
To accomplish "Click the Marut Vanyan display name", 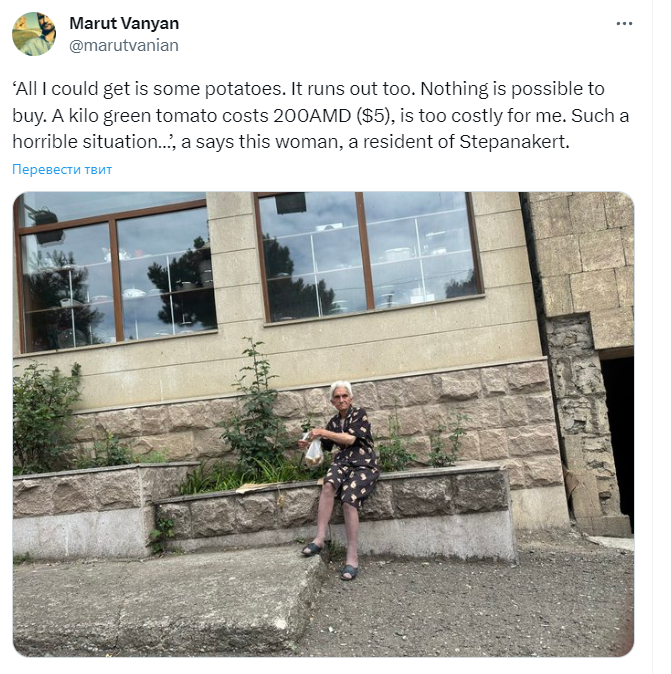I will pos(124,23).
